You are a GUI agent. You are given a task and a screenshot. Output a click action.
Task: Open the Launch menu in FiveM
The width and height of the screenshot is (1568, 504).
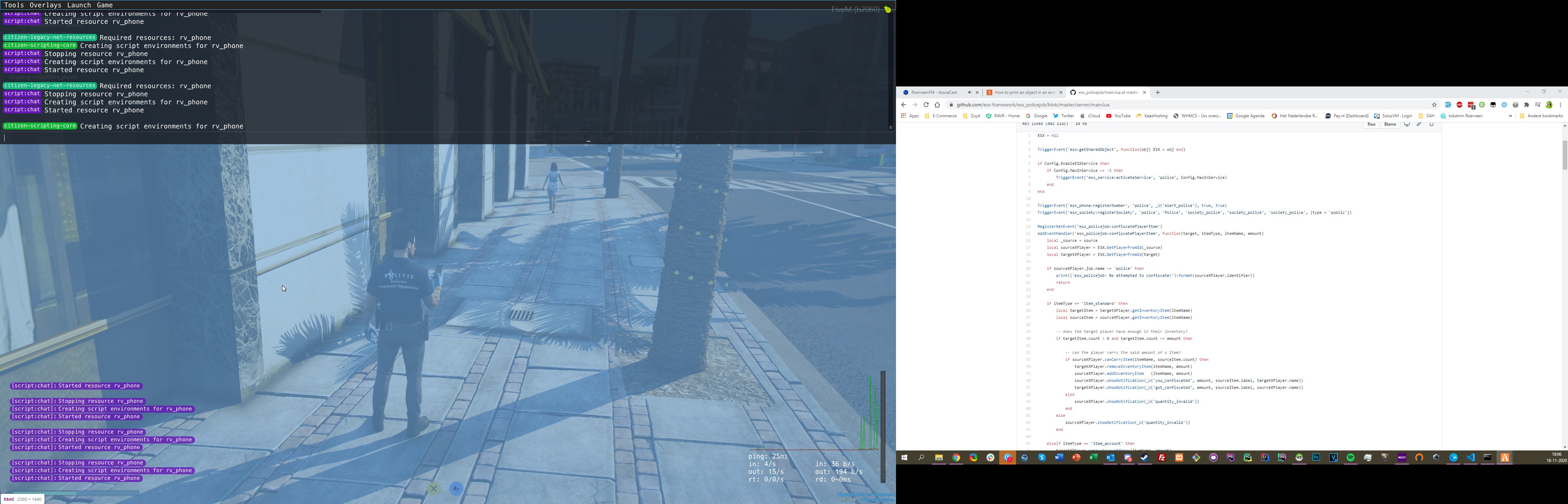[78, 5]
